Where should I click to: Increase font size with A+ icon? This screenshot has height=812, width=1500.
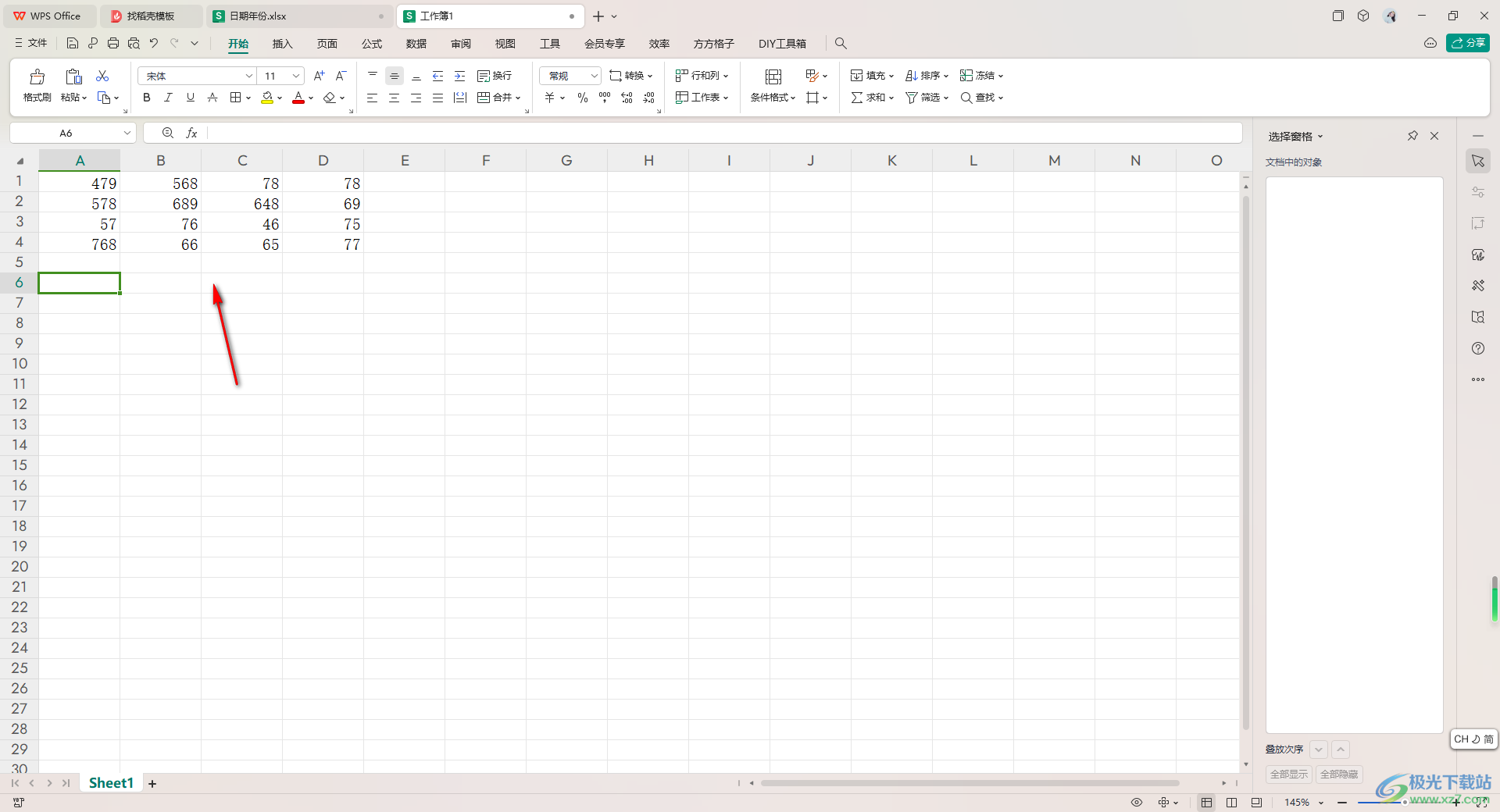(x=319, y=76)
